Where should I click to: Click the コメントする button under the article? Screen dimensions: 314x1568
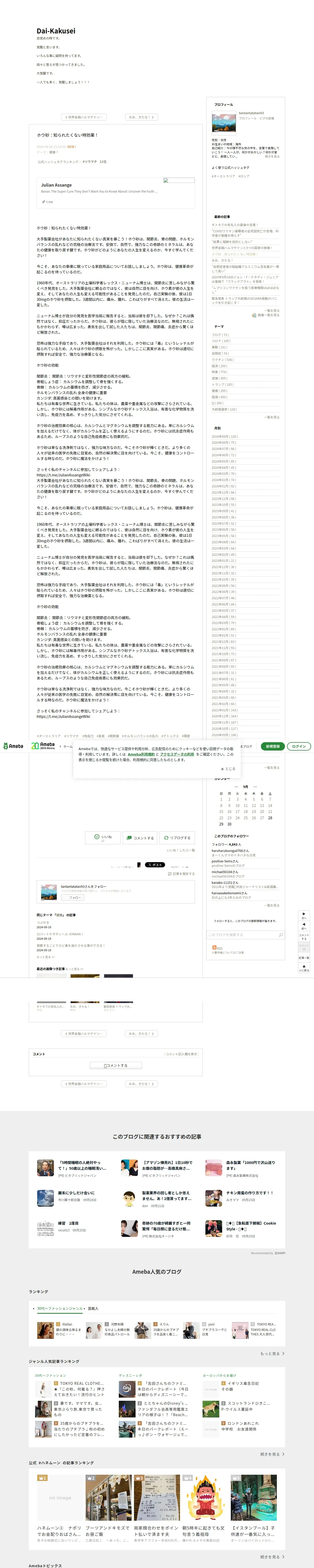pos(140,838)
